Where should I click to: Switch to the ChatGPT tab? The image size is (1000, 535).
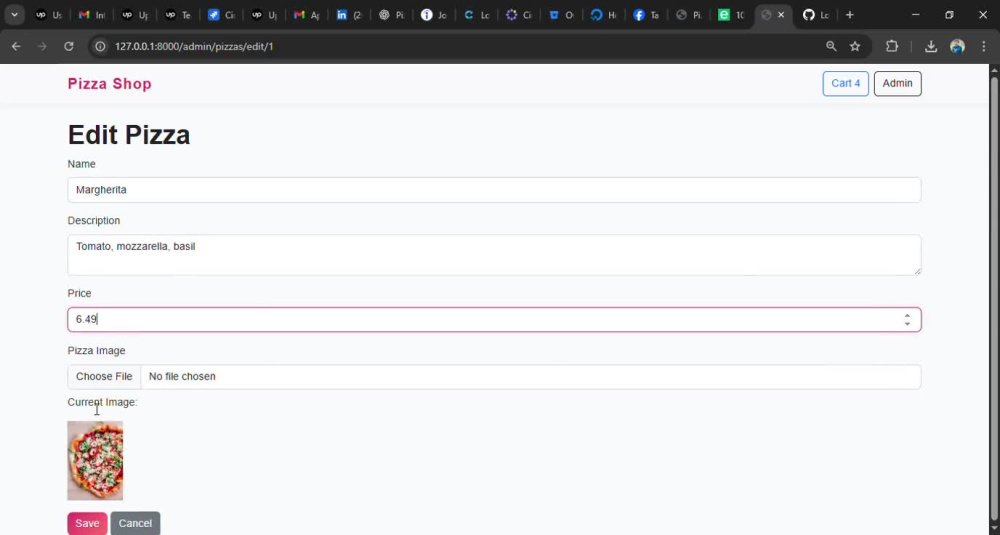coord(392,15)
